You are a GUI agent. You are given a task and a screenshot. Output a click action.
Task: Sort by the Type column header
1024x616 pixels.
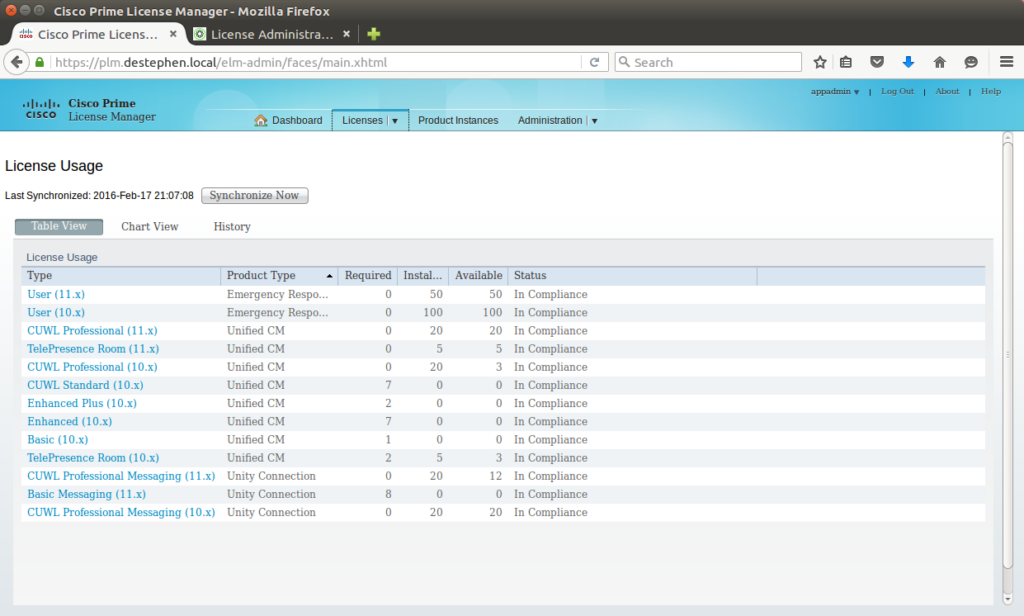coord(121,276)
